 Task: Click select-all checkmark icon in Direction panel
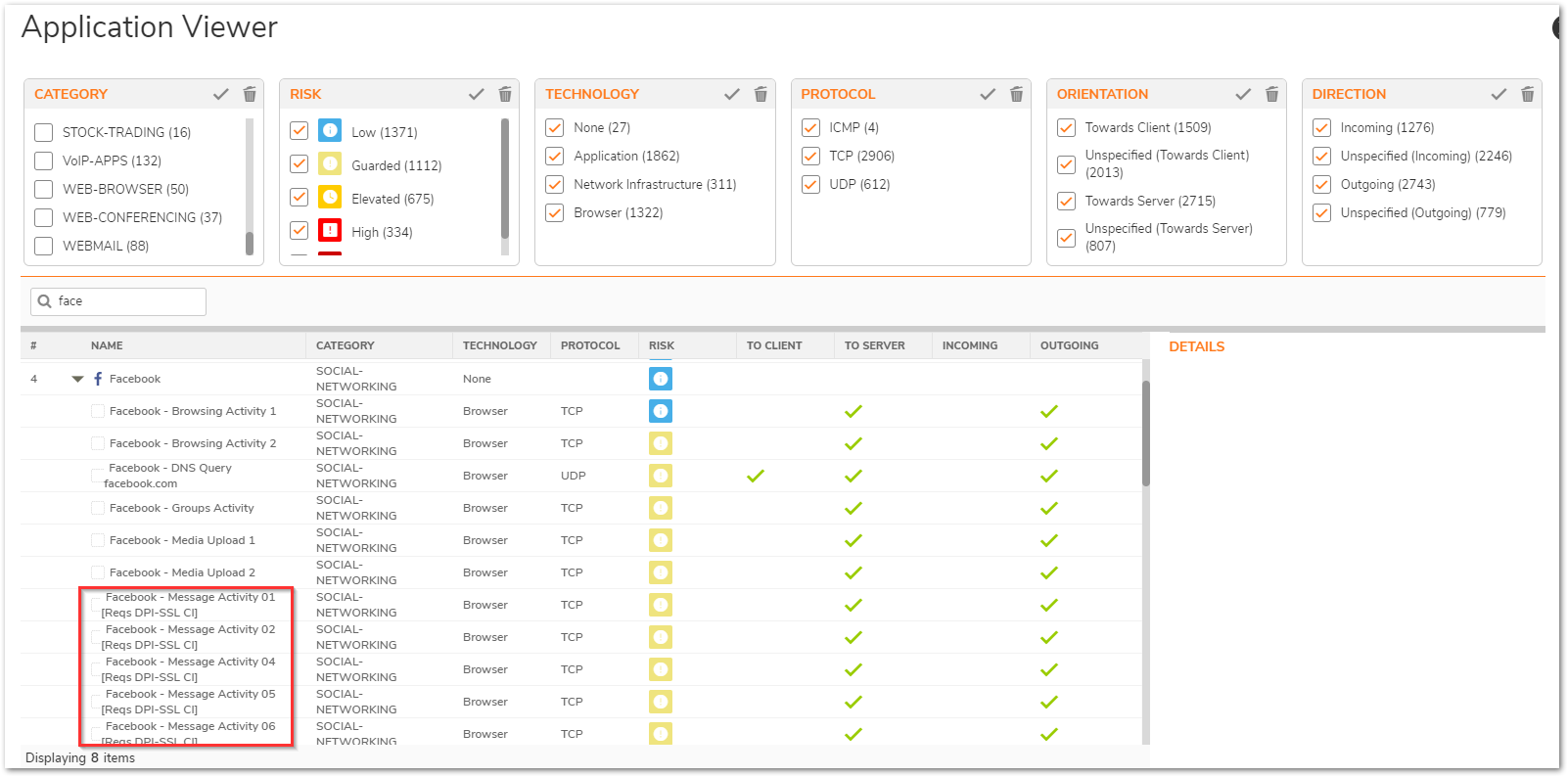point(1499,94)
